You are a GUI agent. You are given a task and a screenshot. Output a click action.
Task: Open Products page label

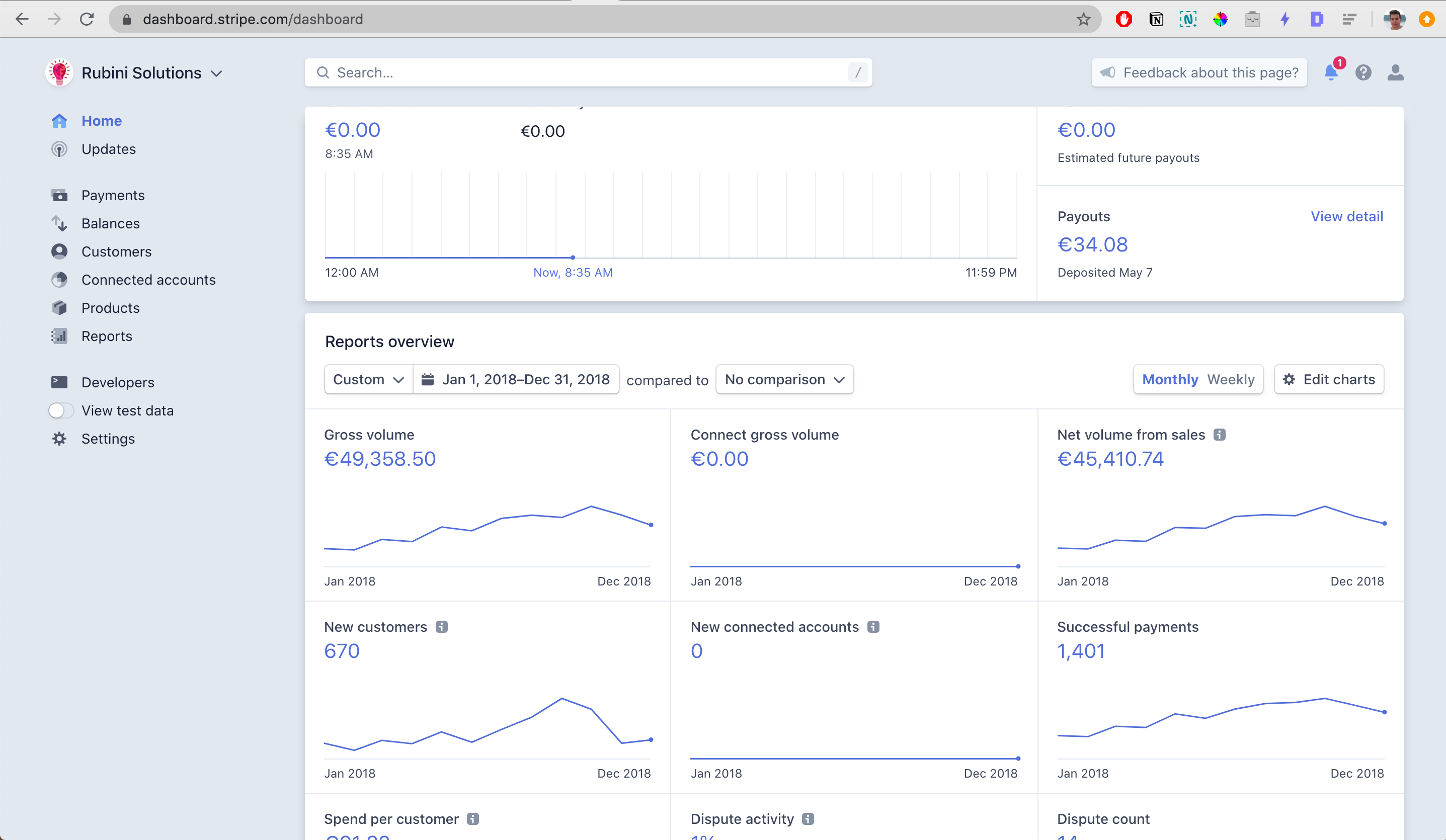click(x=111, y=308)
